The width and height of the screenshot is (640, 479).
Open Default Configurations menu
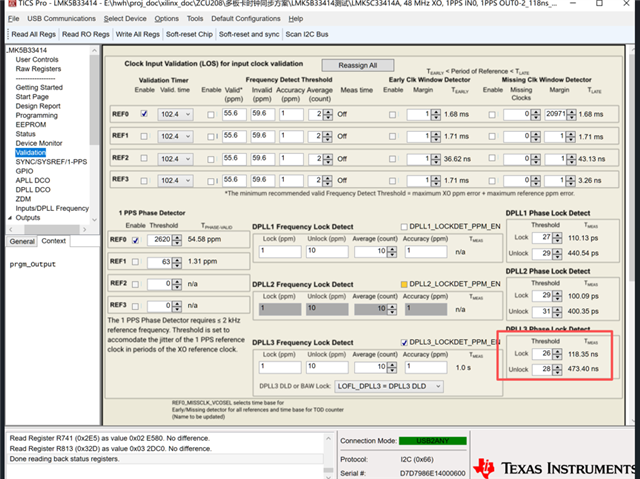pyautogui.click(x=246, y=19)
